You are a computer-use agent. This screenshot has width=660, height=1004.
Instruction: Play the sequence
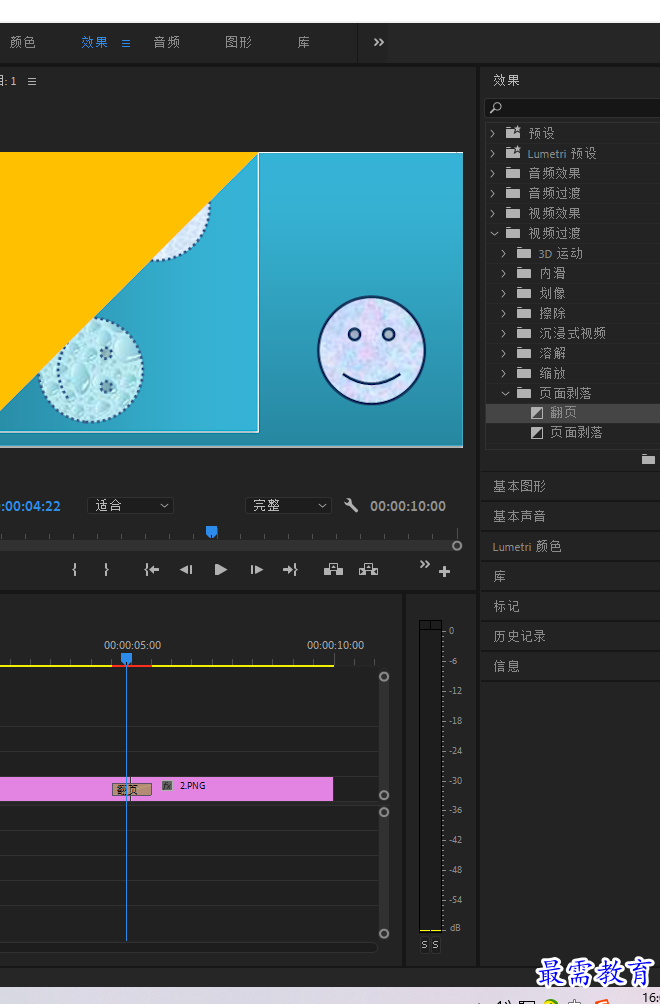[x=221, y=569]
